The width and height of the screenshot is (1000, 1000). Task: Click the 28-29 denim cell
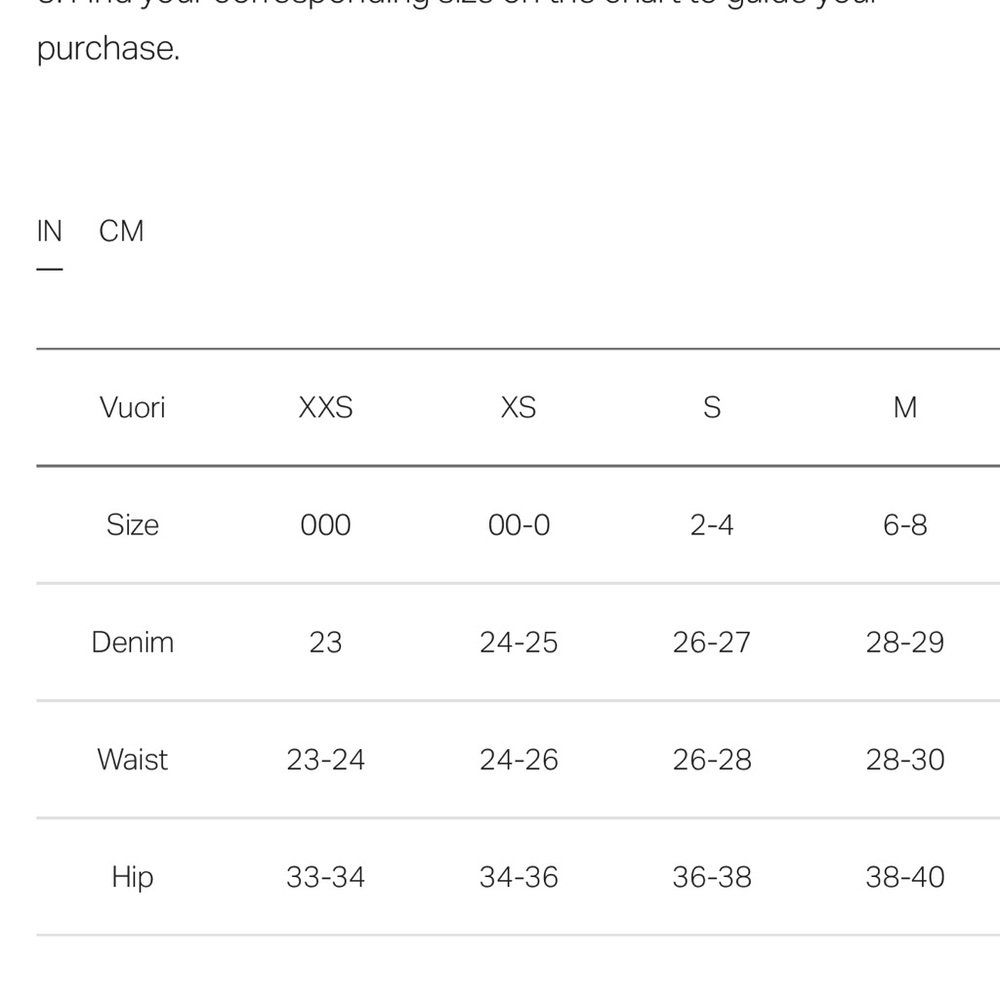tap(905, 643)
